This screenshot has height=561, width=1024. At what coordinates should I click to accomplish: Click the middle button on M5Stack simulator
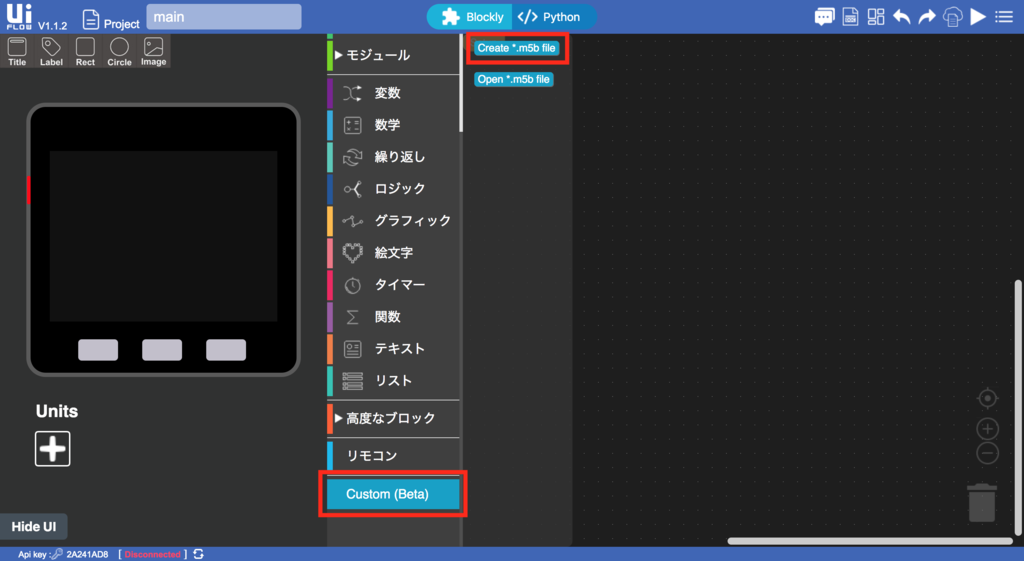162,350
